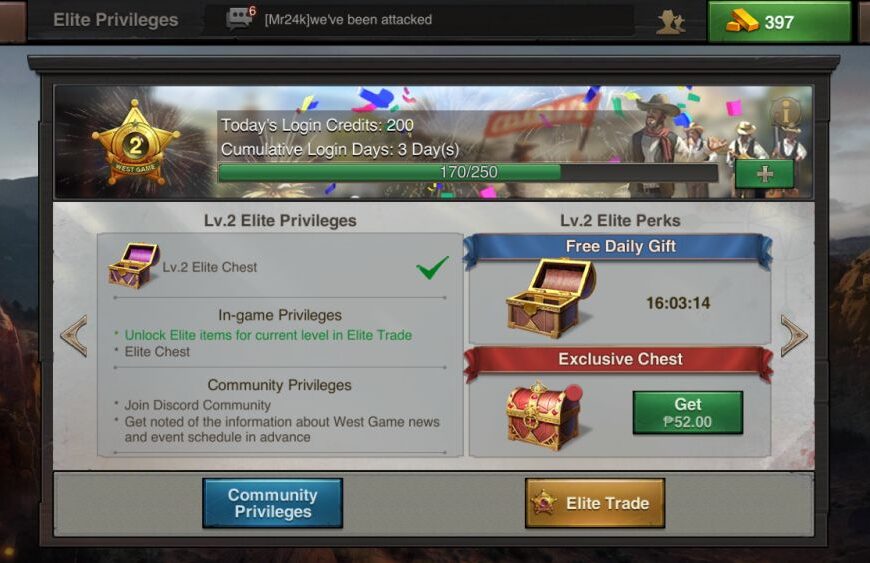This screenshot has height=563, width=870.
Task: Open the Free Daily Gift chest
Action: point(550,300)
